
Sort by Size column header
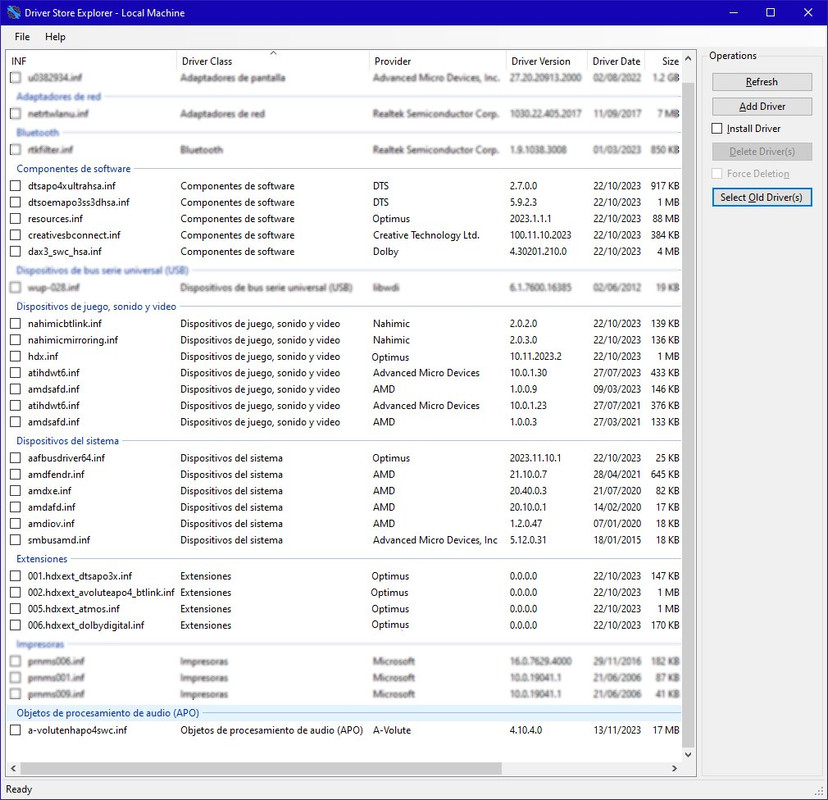[x=663, y=61]
